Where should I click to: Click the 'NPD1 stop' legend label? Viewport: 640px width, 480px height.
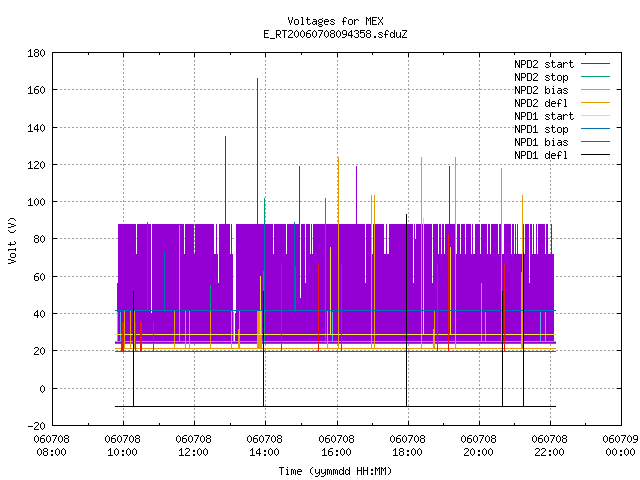coord(541,129)
